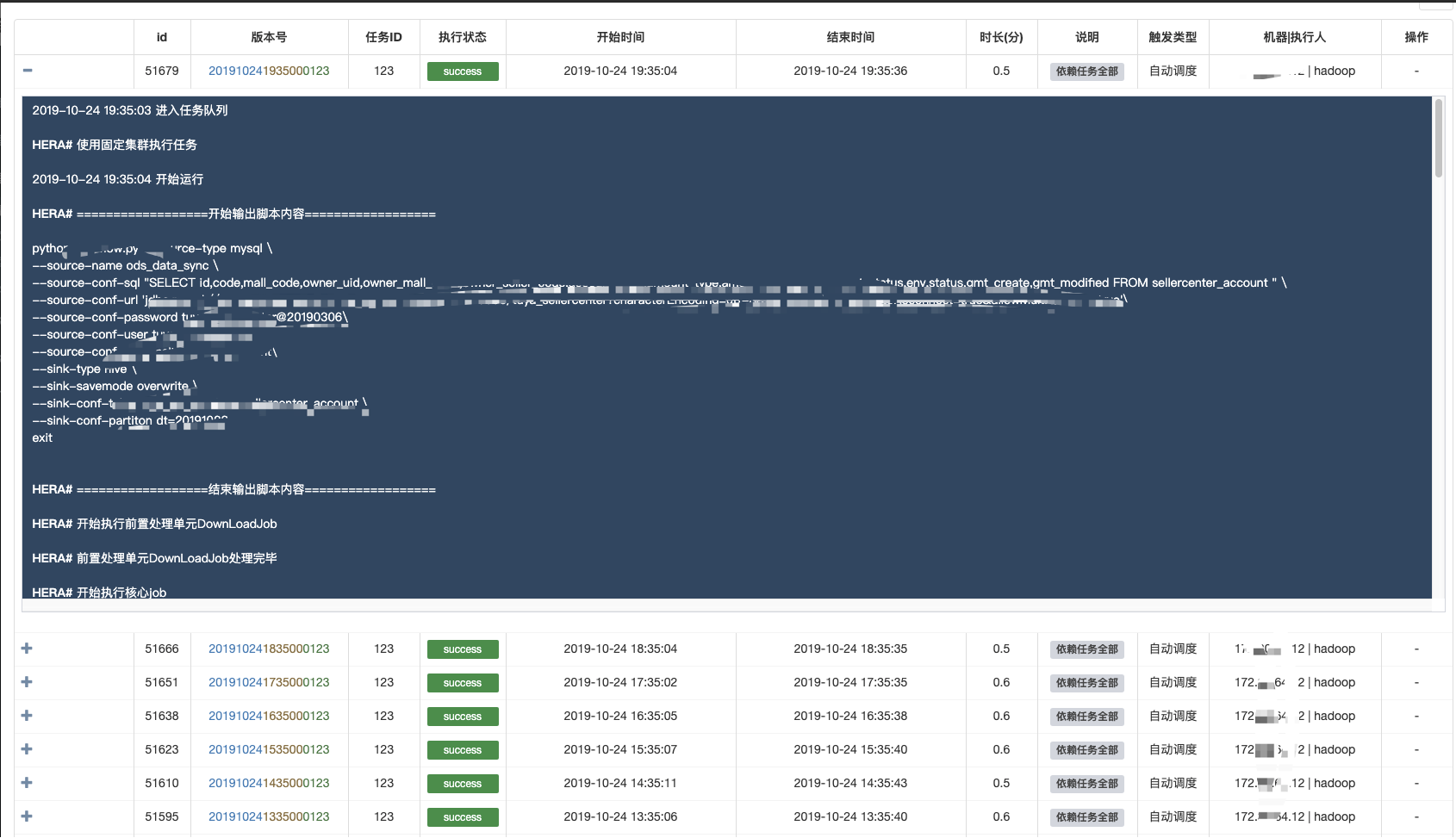Select start time 2019-10-24 18:35:04
This screenshot has height=838, width=1456.
(620, 649)
